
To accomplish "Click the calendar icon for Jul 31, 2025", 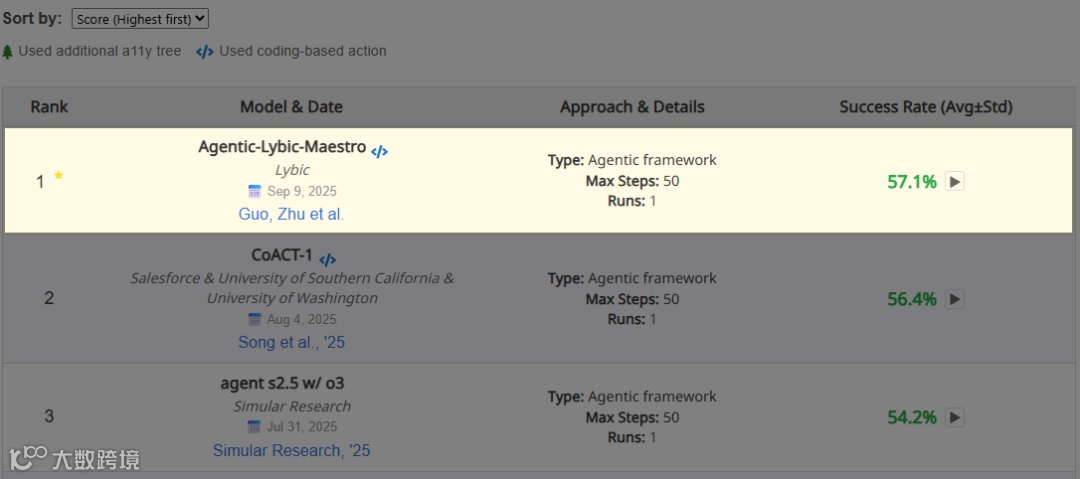I will (x=254, y=427).
